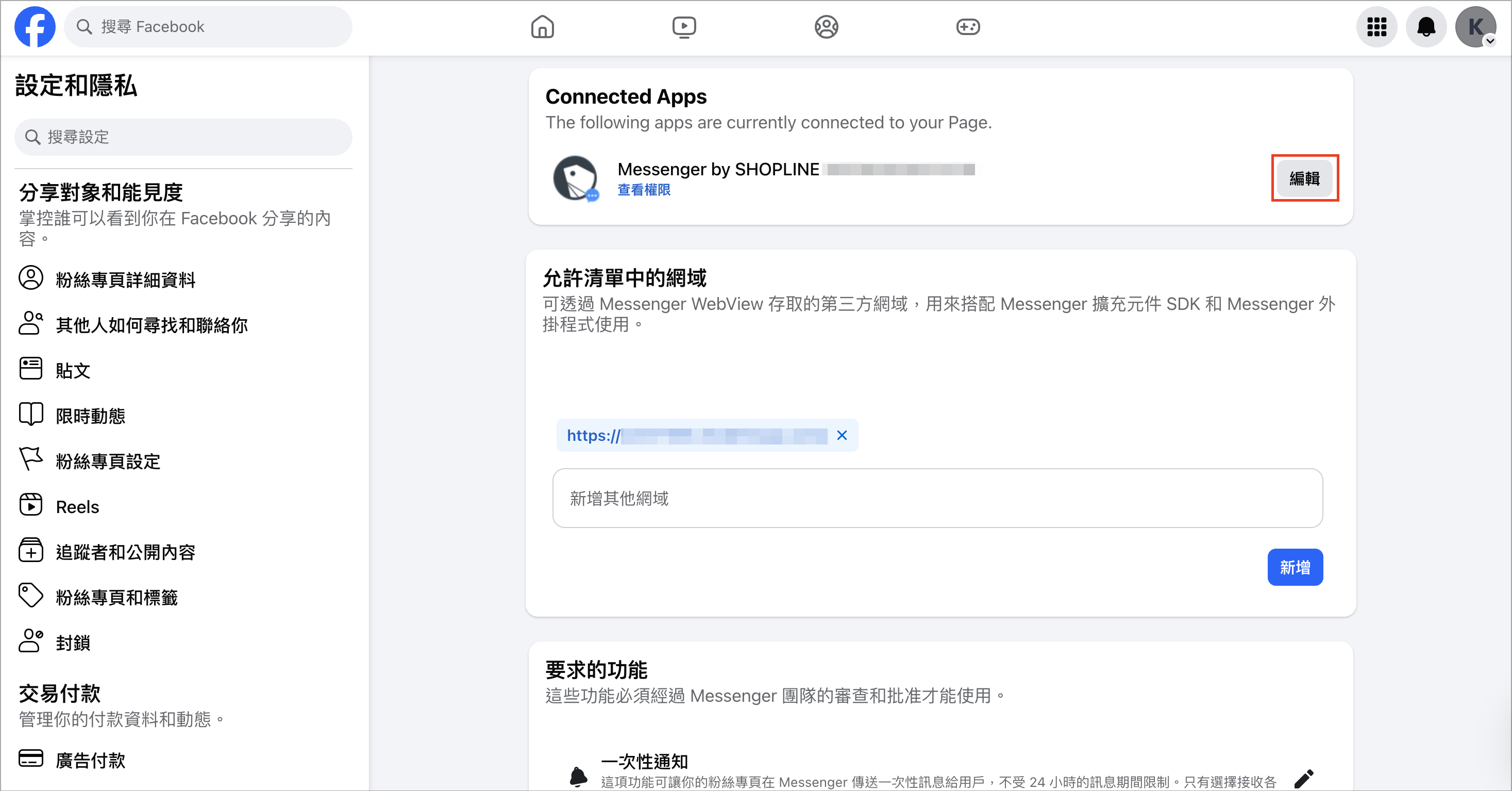The height and width of the screenshot is (791, 1512).
Task: Open 追蹤者和公開內容 settings
Action: click(x=125, y=552)
